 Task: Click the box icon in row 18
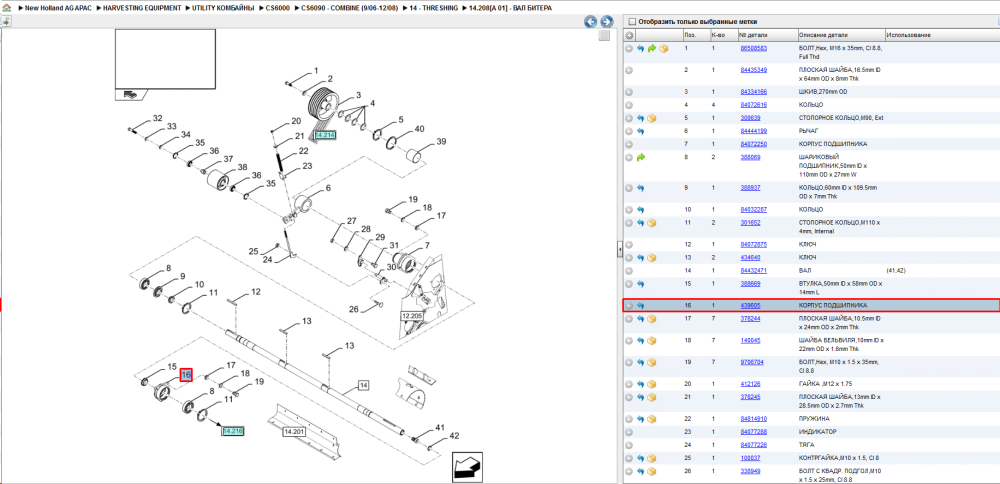pos(652,341)
